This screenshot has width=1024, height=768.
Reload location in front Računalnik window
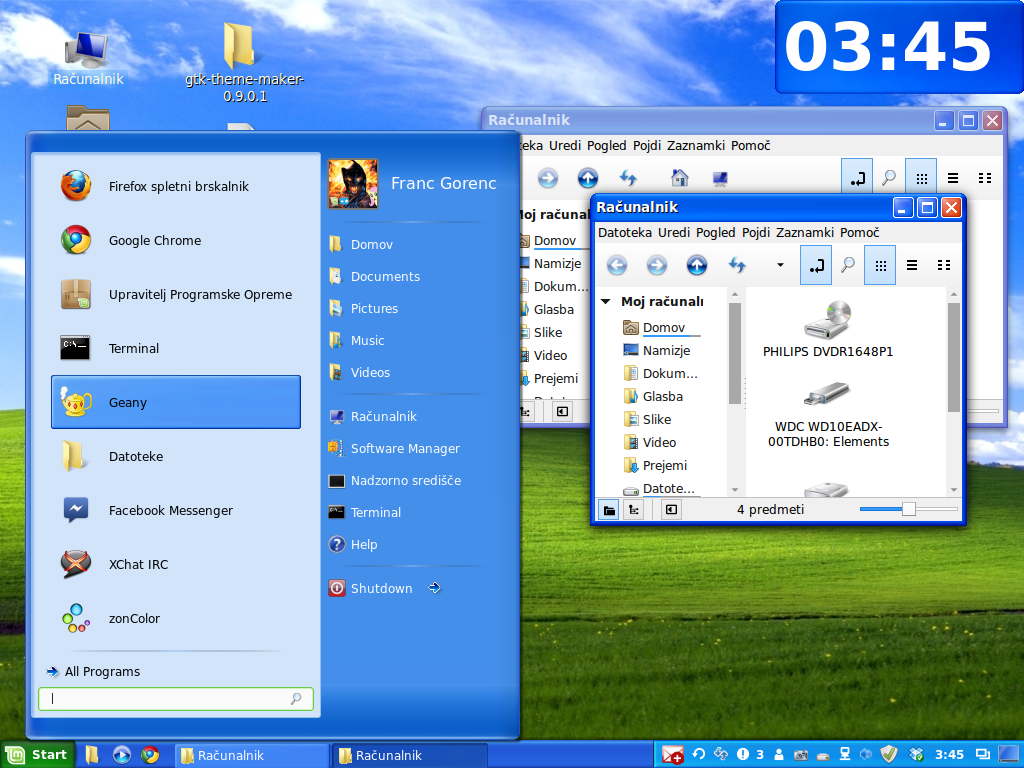pyautogui.click(x=737, y=265)
